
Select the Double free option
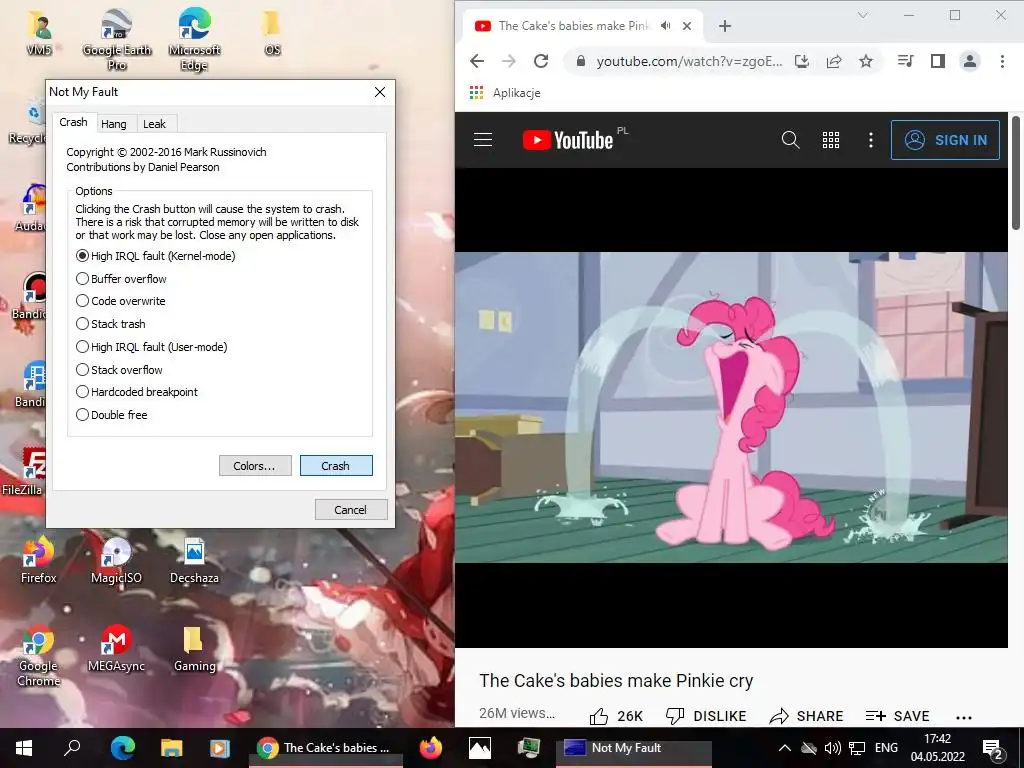[112, 415]
